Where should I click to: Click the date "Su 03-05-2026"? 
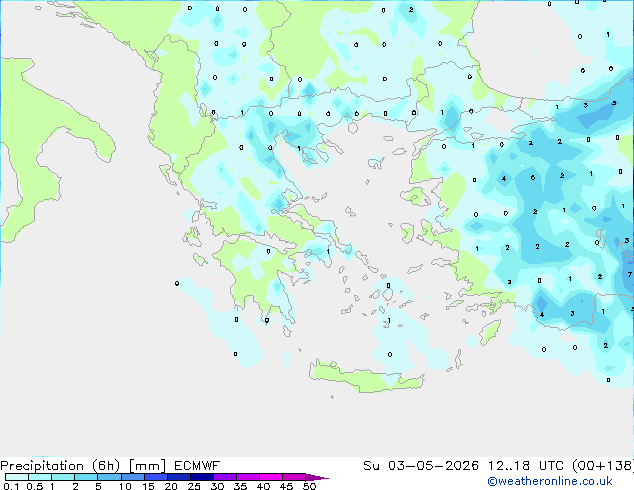(x=421, y=466)
